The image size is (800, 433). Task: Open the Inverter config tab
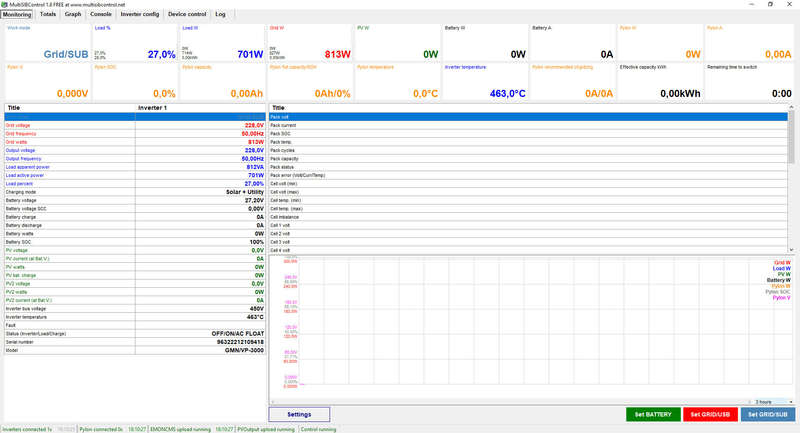tap(140, 14)
